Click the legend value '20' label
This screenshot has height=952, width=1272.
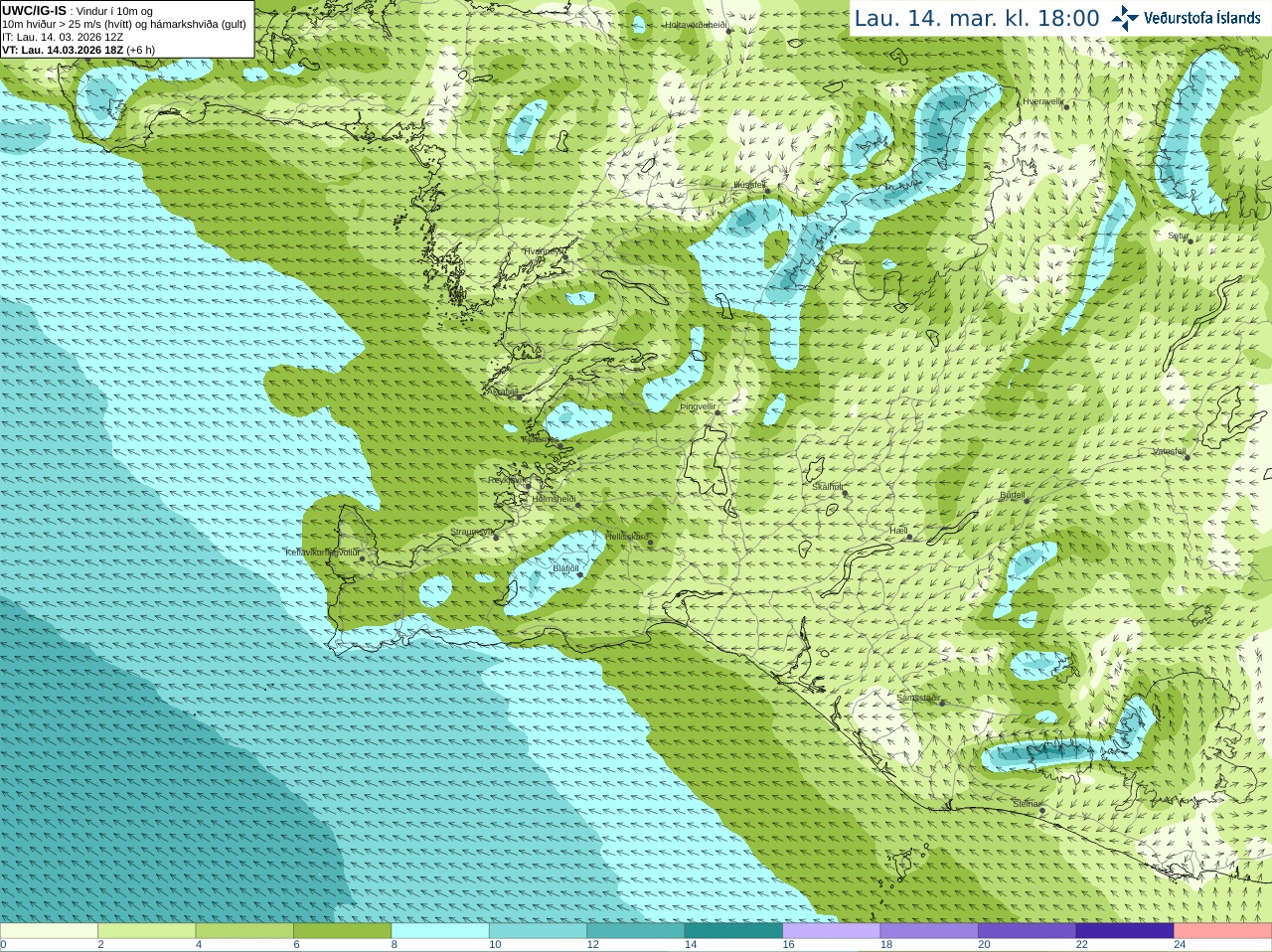pyautogui.click(x=984, y=945)
